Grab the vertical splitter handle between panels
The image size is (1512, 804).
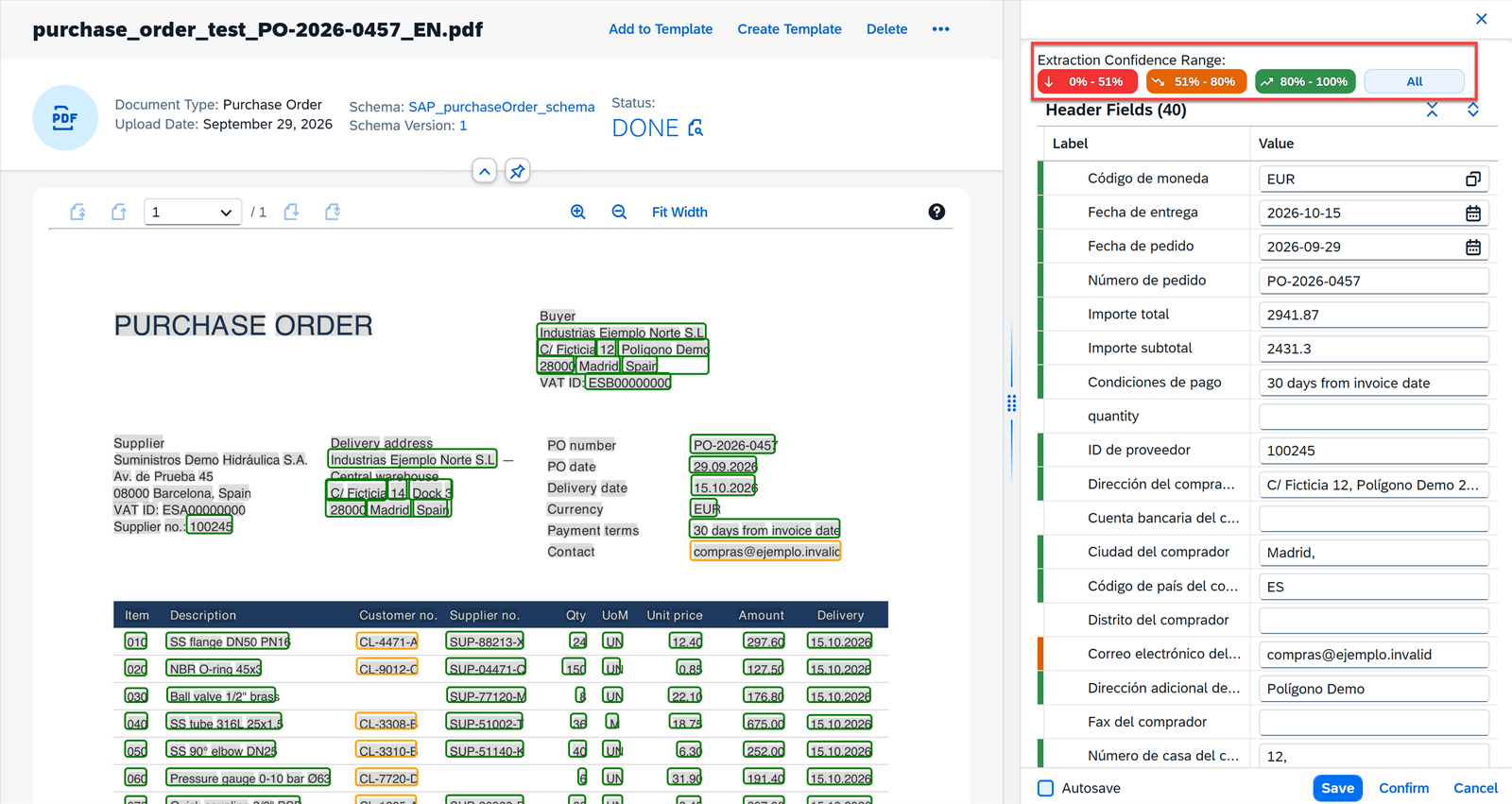pyautogui.click(x=1011, y=403)
